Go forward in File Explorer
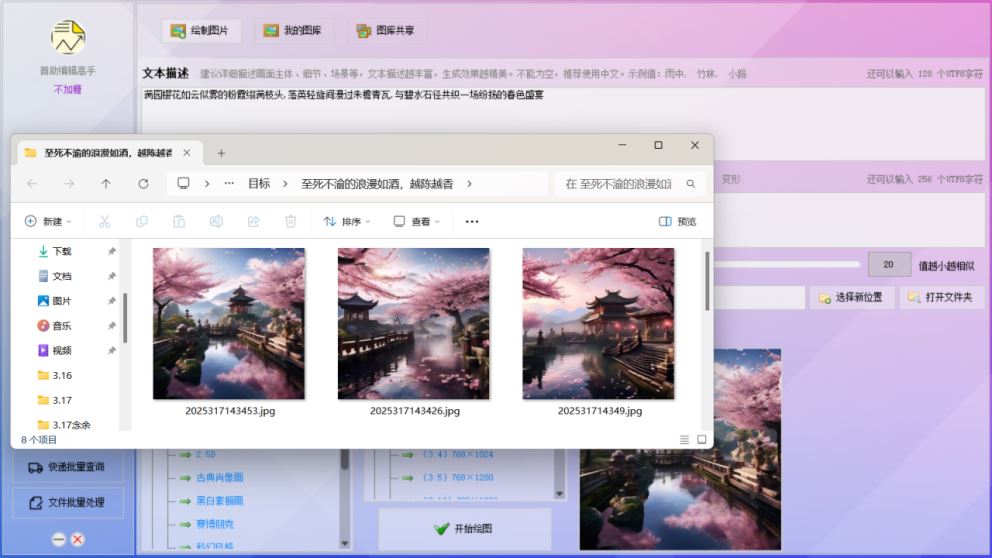The width and height of the screenshot is (992, 558). pyautogui.click(x=69, y=183)
